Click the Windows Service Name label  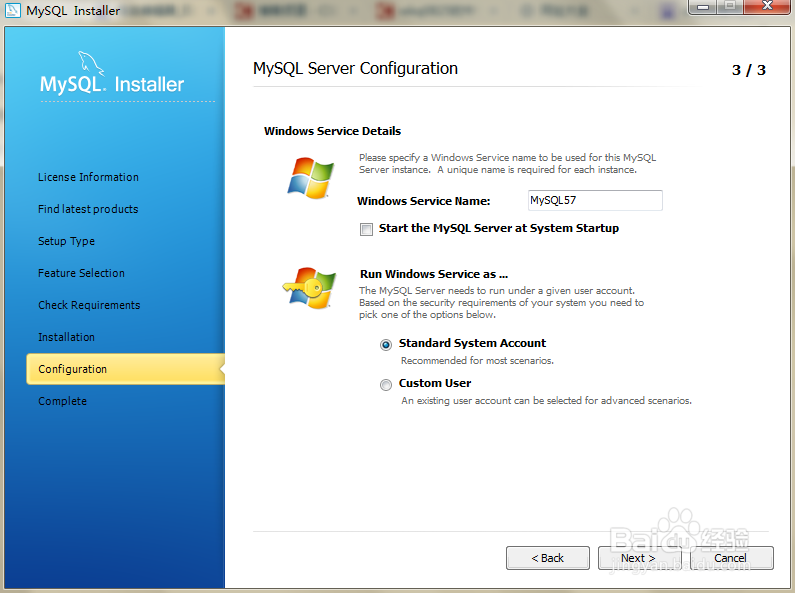424,201
